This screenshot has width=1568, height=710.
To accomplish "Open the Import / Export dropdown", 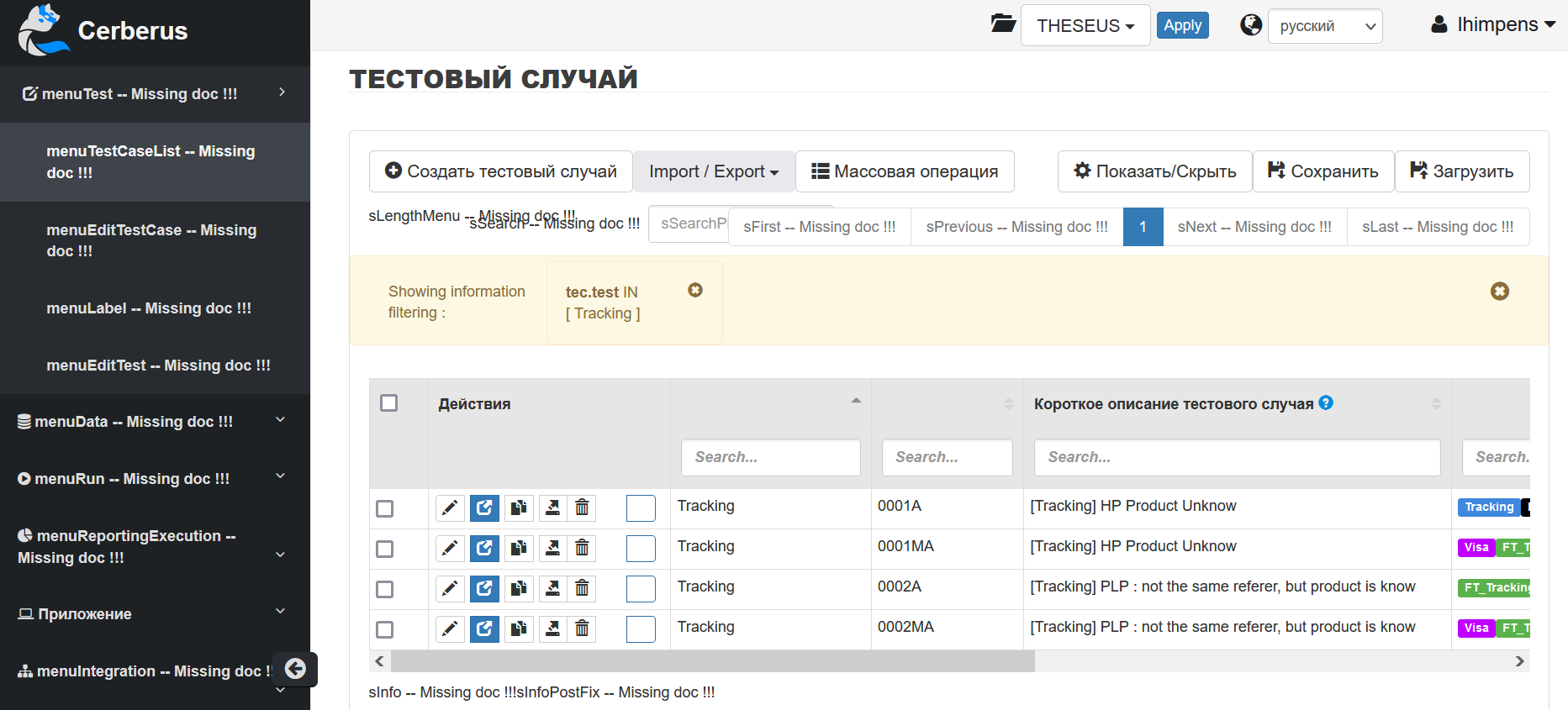I will pos(714,171).
